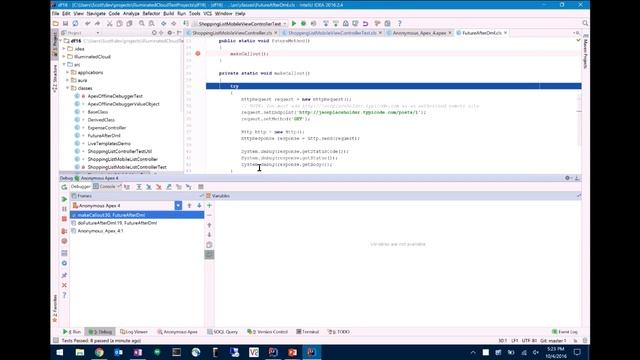The height and width of the screenshot is (360, 640).
Task: Switch to Anonymous_Apex_4.apex editor tab
Action: [x=419, y=33]
